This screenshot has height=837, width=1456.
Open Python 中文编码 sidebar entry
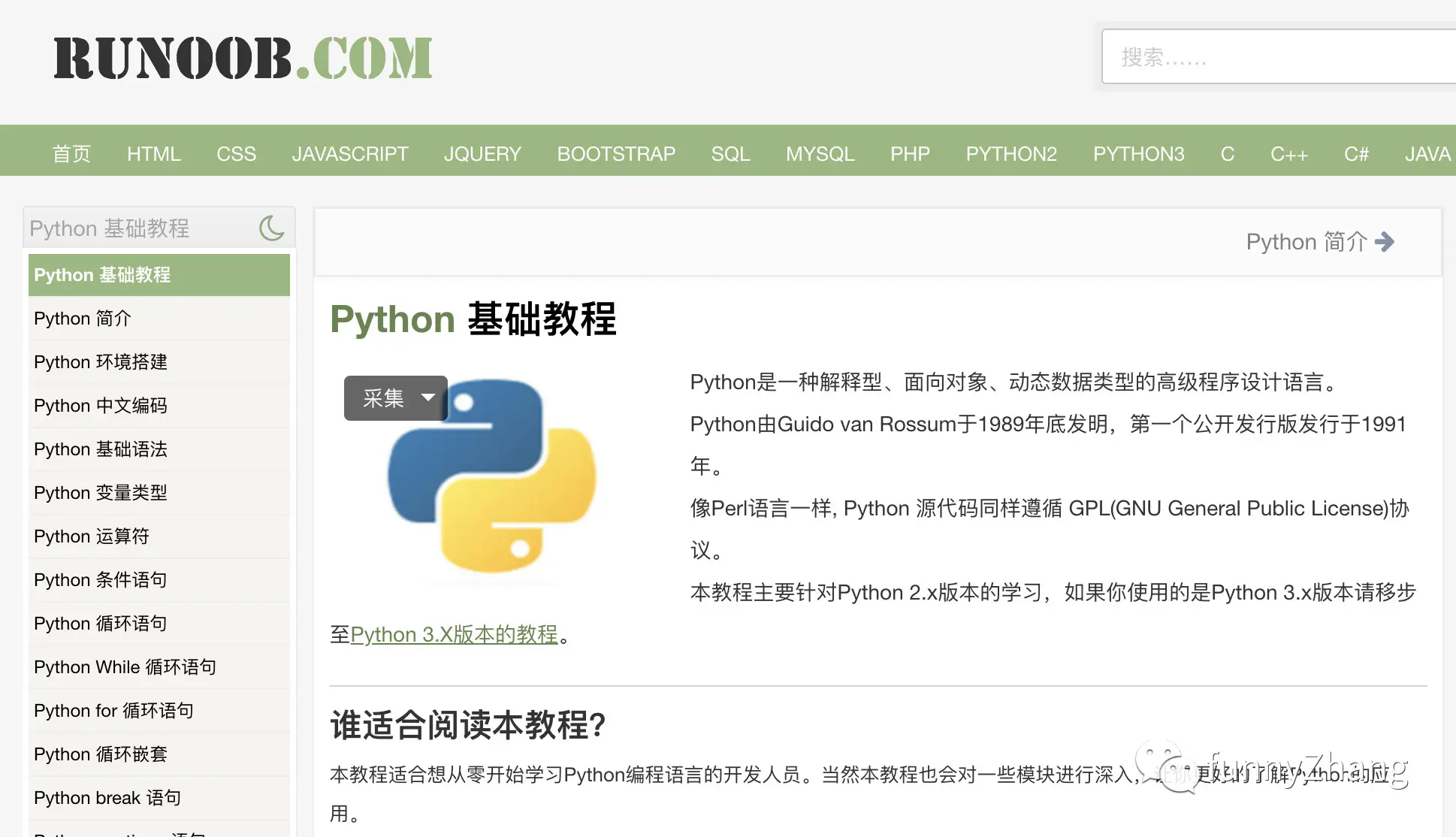101,406
